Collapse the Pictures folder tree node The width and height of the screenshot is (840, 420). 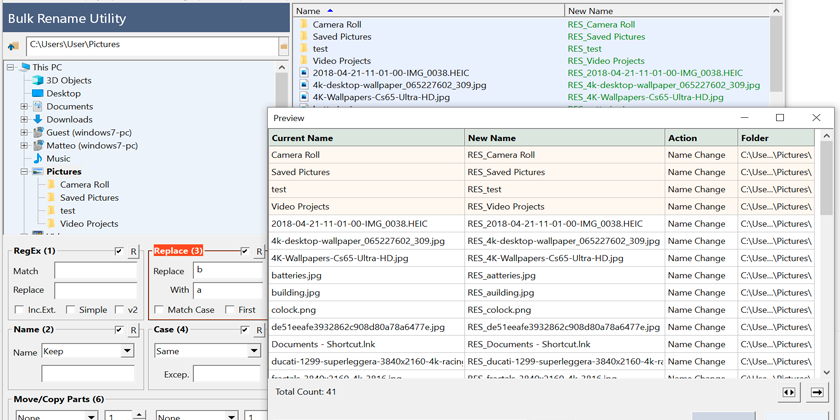(24, 172)
